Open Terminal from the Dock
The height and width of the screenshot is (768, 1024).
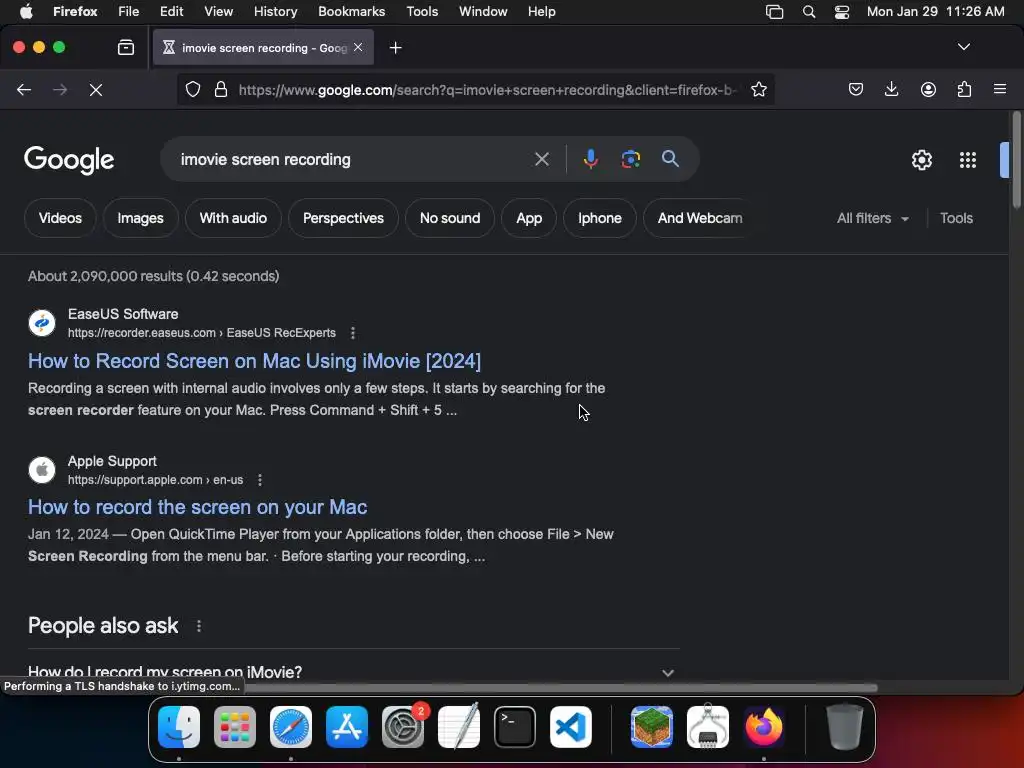515,727
